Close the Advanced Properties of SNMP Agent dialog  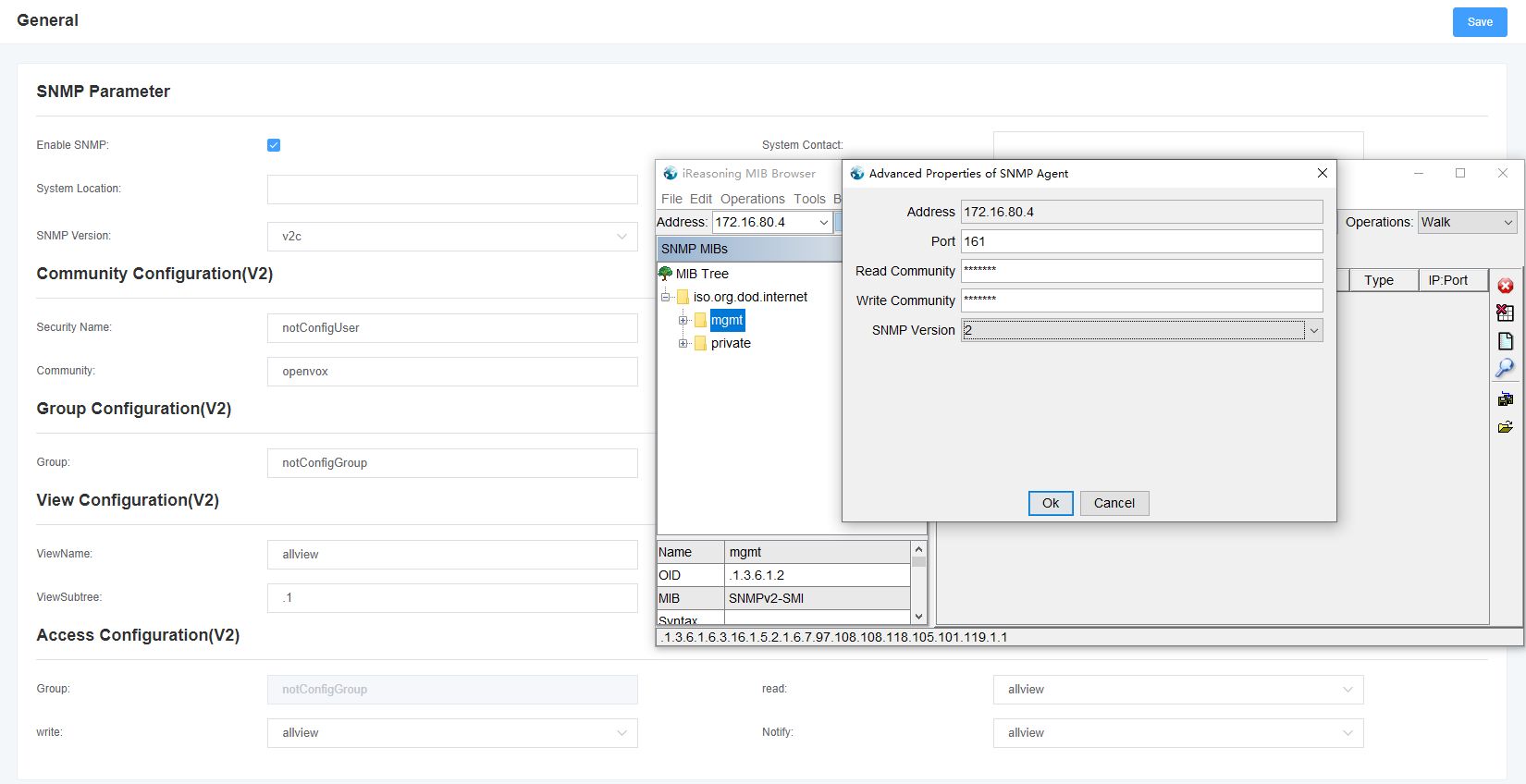[1323, 173]
